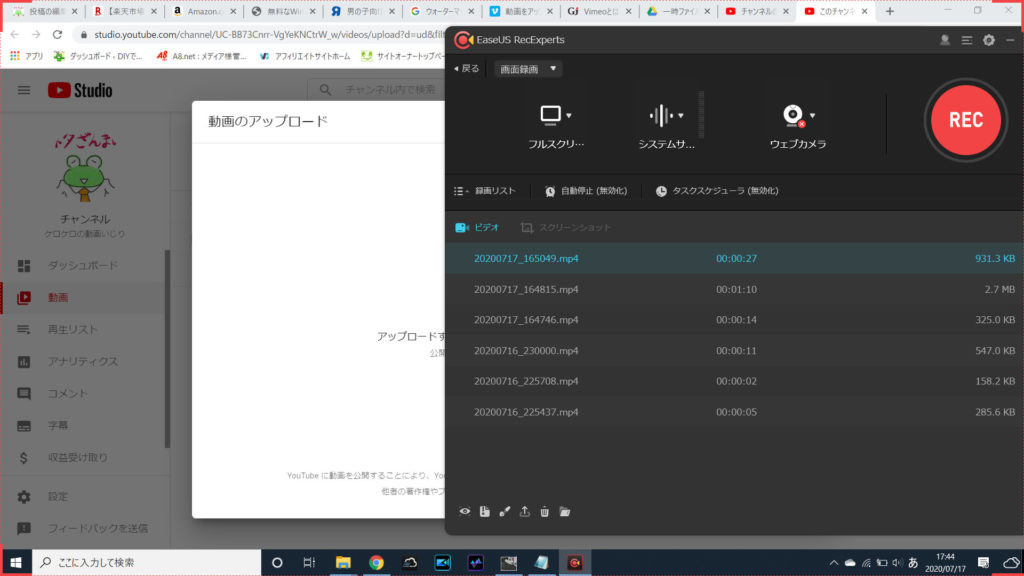This screenshot has height=576, width=1024.
Task: Reload the Chrome page
Action: click(57, 35)
